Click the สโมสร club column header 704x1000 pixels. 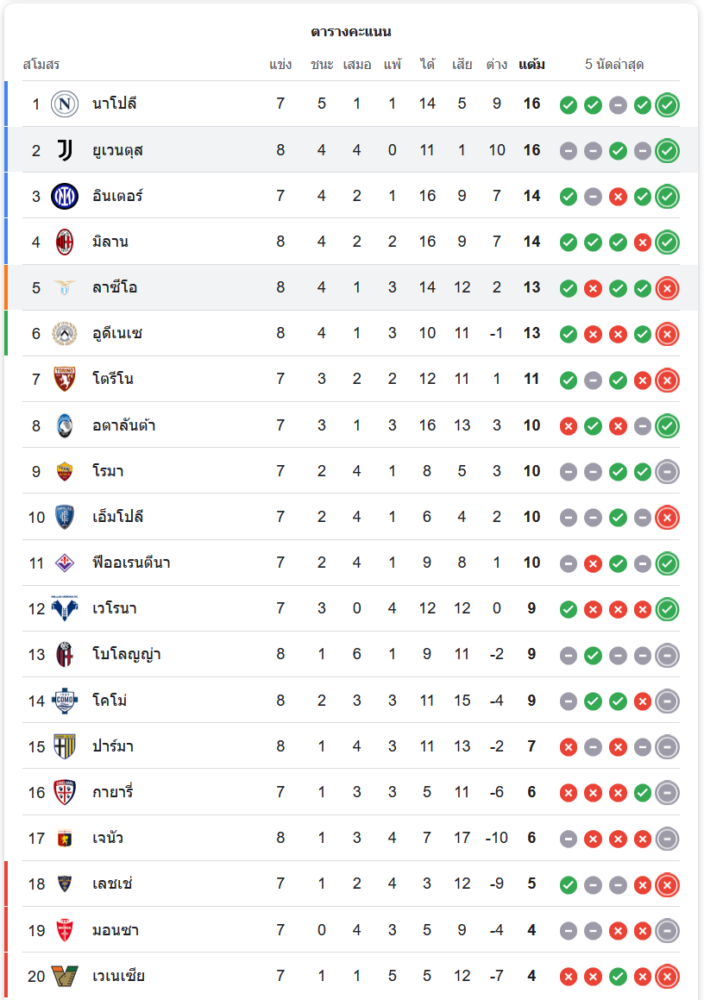(x=41, y=65)
